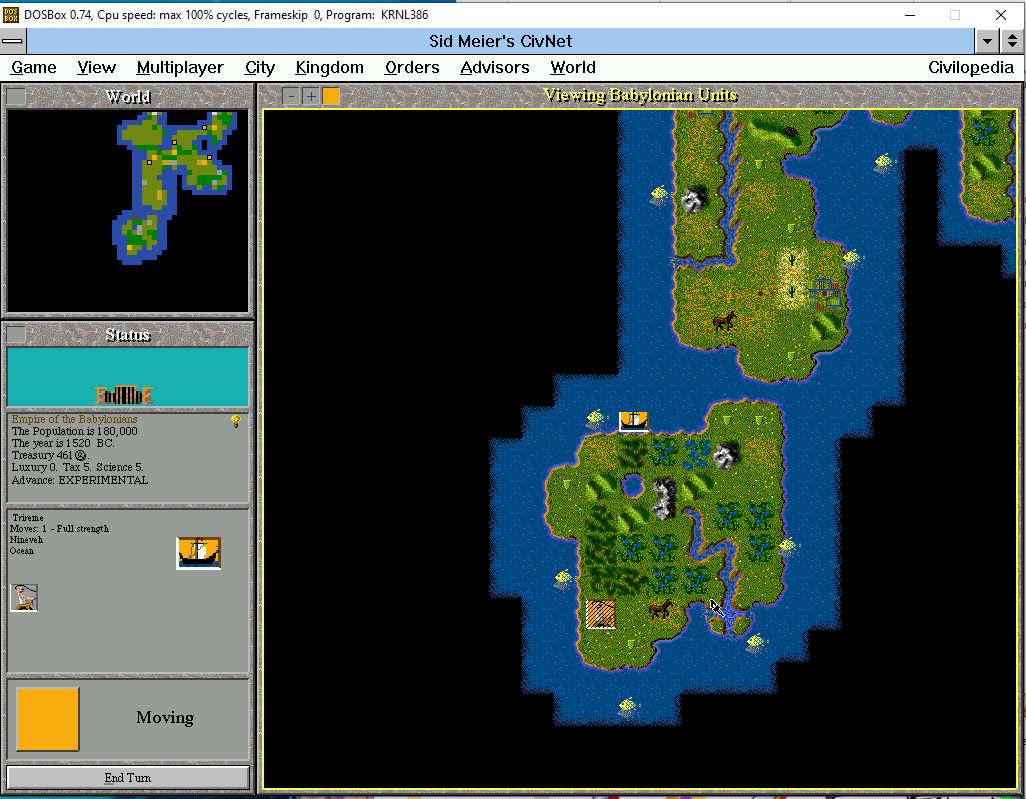Click the fish resource next to the city
This screenshot has height=799, width=1026.
click(x=853, y=257)
